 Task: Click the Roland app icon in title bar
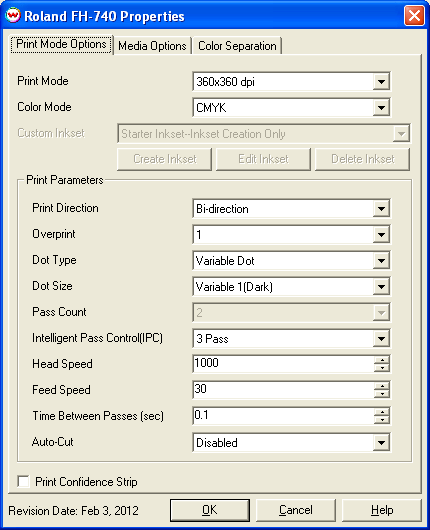[x=13, y=16]
